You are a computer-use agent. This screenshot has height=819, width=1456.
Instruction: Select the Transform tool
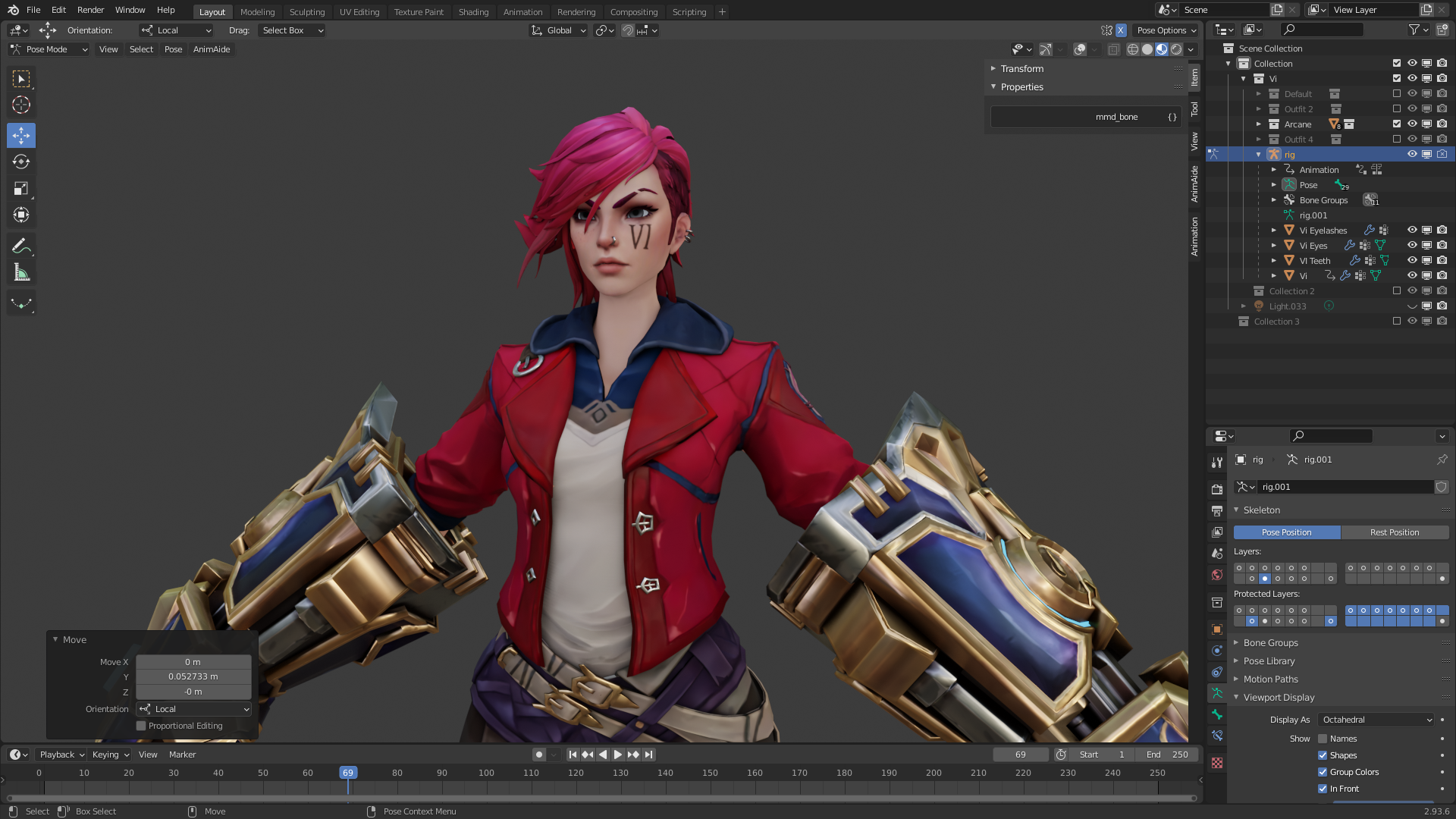coord(21,215)
